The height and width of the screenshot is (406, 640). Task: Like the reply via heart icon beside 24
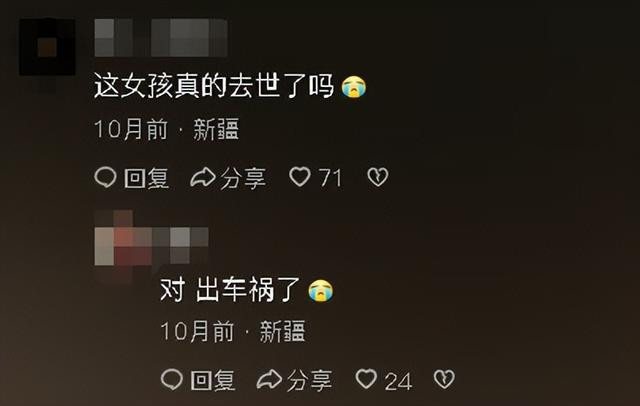[366, 379]
